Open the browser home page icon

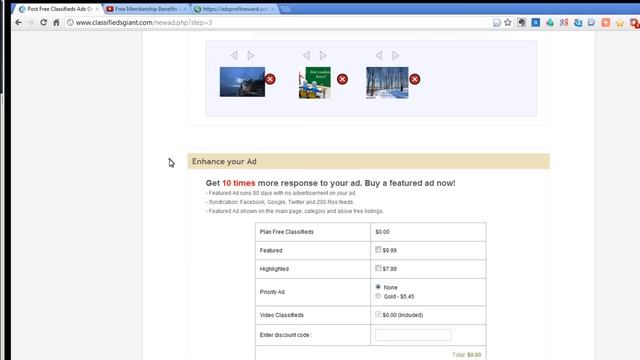click(56, 22)
